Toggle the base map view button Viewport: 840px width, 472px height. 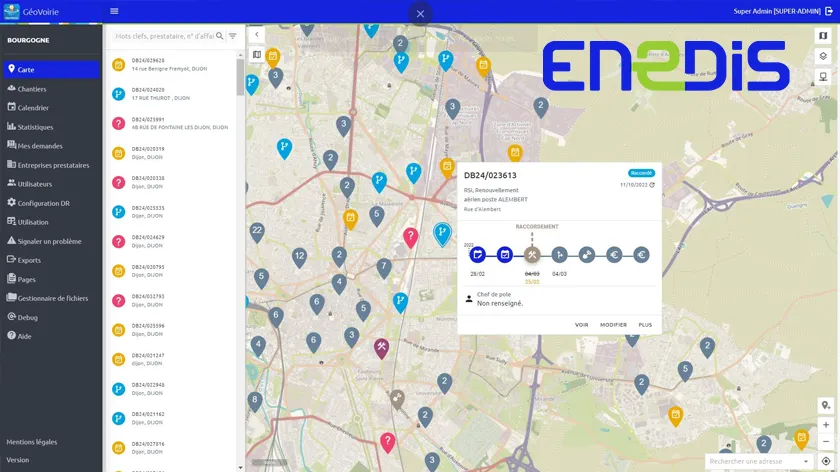[823, 36]
